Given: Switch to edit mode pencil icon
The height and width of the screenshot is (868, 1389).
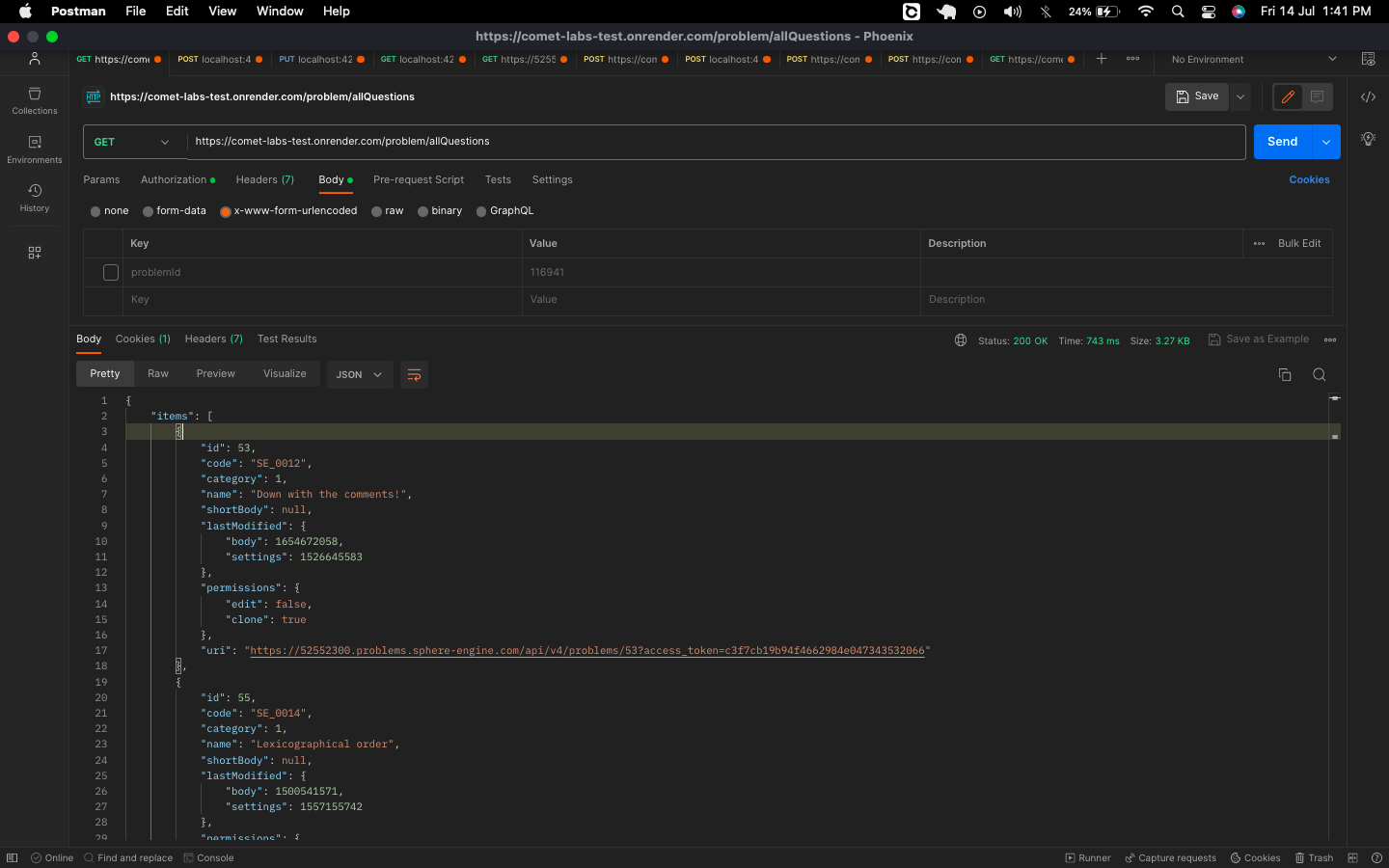Looking at the screenshot, I should pyautogui.click(x=1288, y=96).
